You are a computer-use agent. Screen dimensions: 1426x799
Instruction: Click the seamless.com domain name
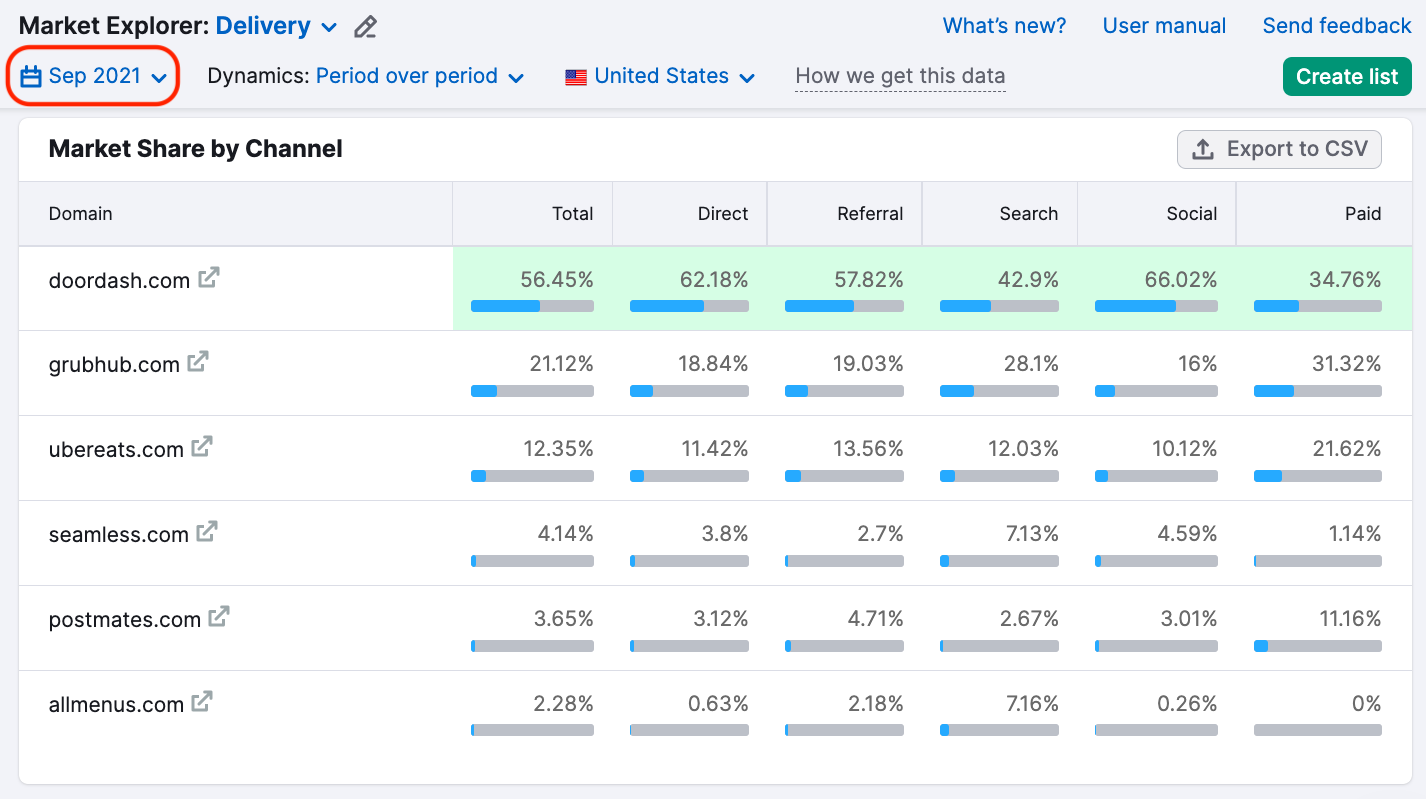point(118,534)
